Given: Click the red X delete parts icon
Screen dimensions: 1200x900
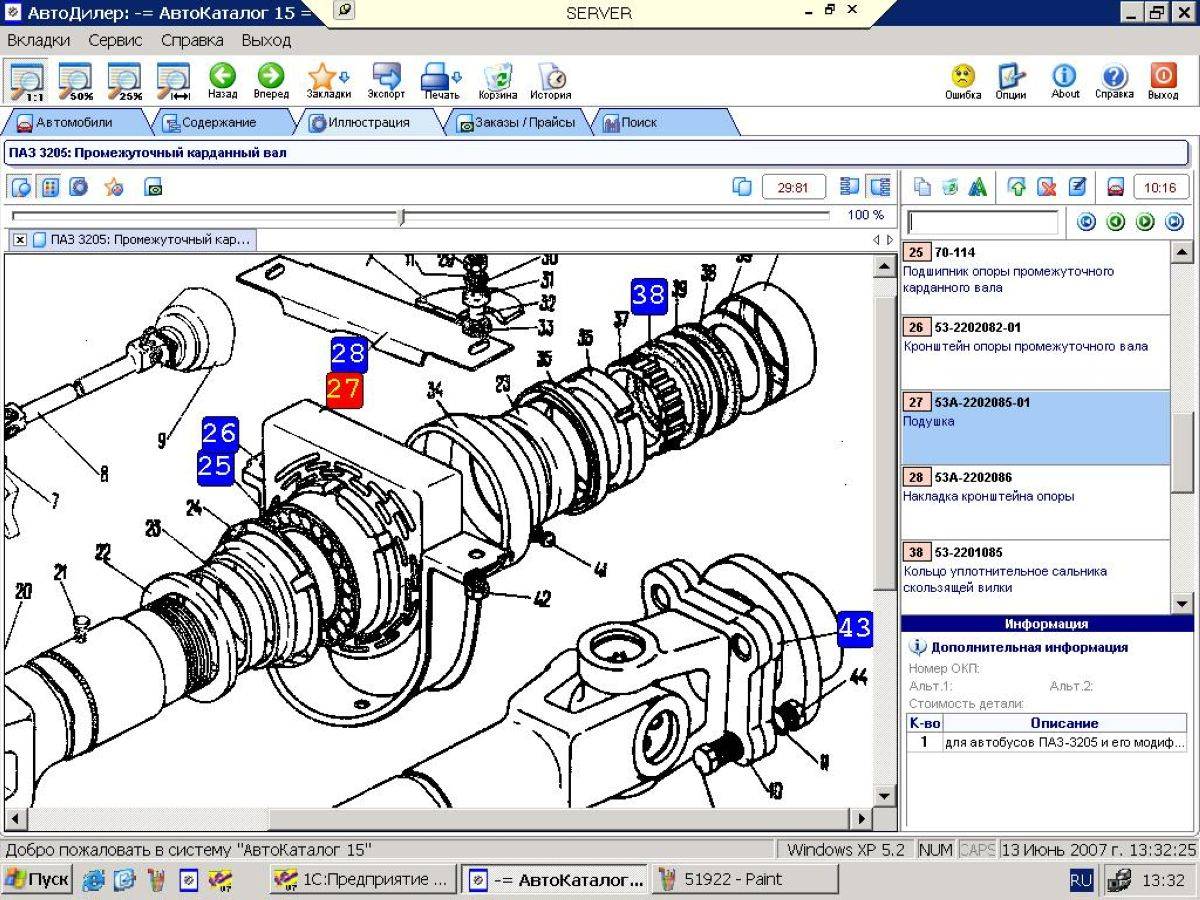Looking at the screenshot, I should point(1047,187).
